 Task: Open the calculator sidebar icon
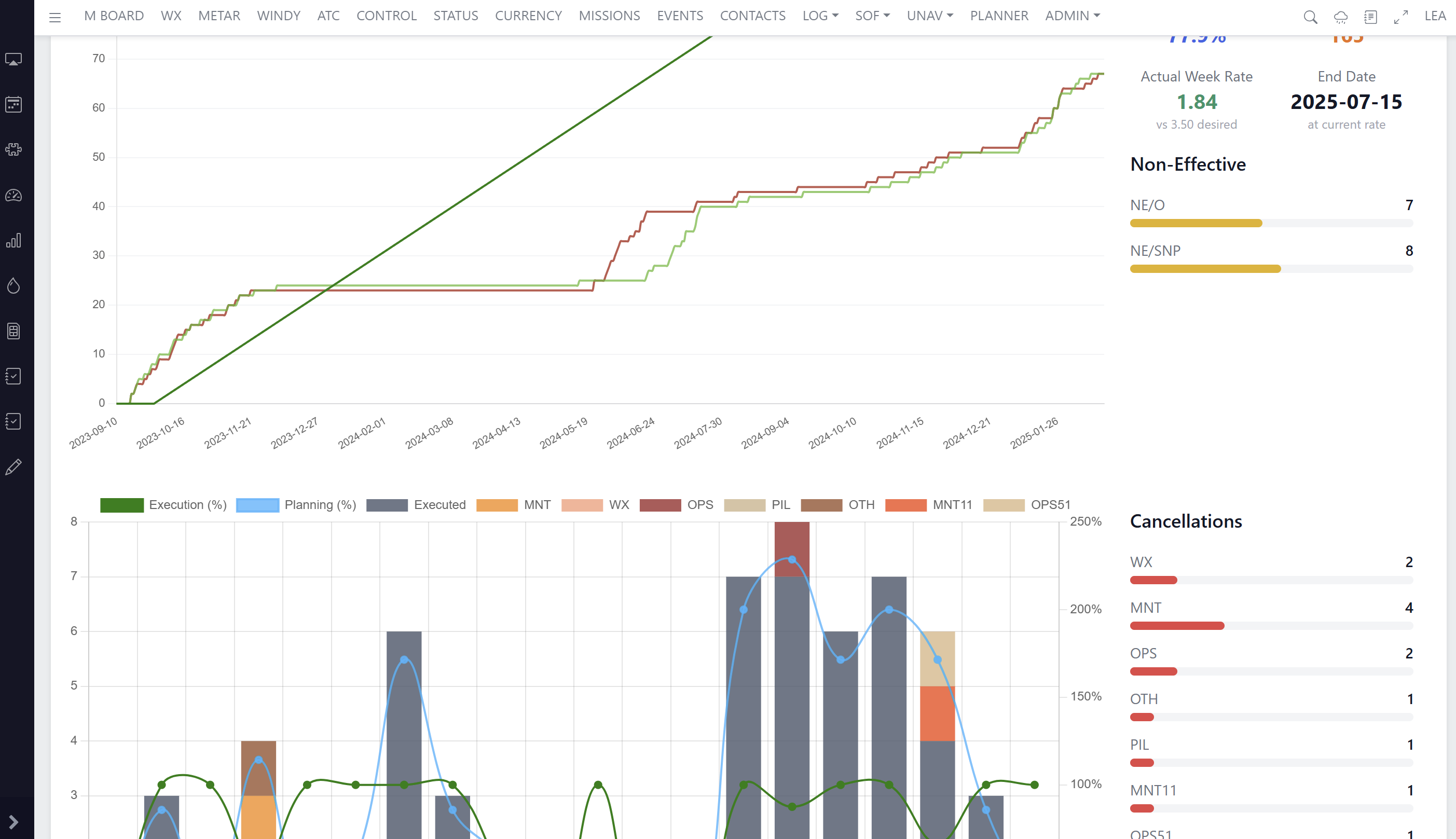tap(14, 332)
